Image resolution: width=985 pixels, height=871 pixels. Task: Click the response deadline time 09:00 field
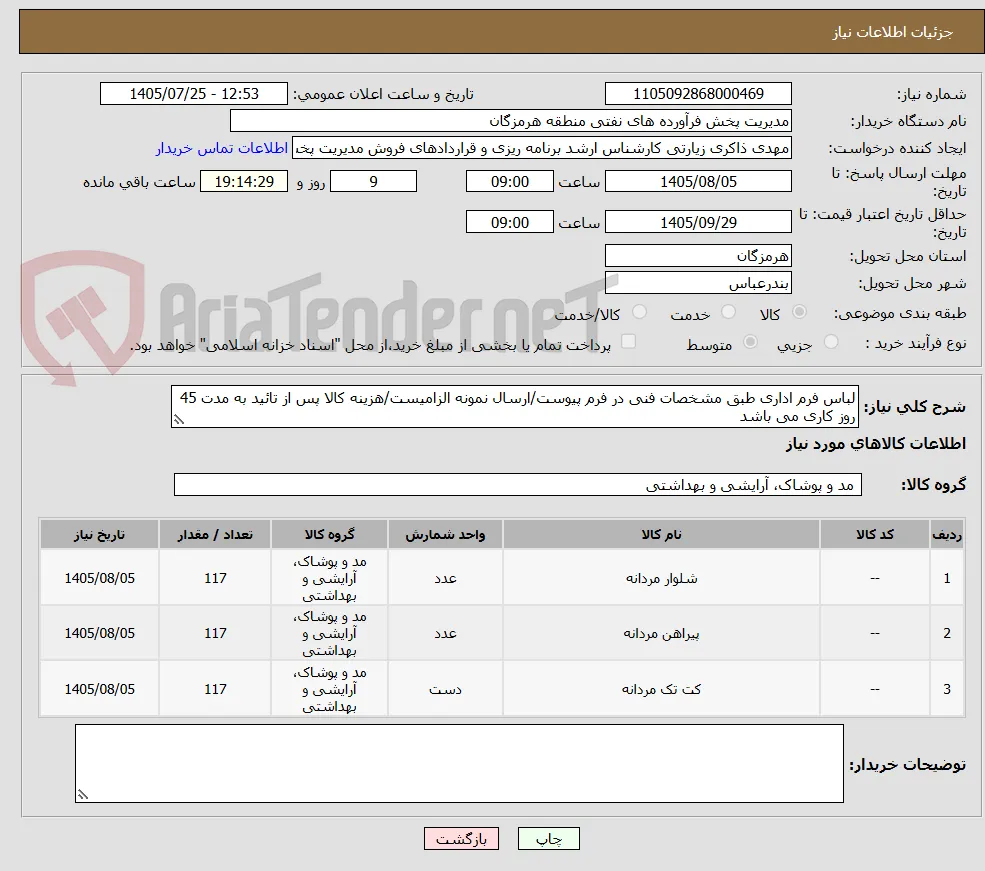509,181
